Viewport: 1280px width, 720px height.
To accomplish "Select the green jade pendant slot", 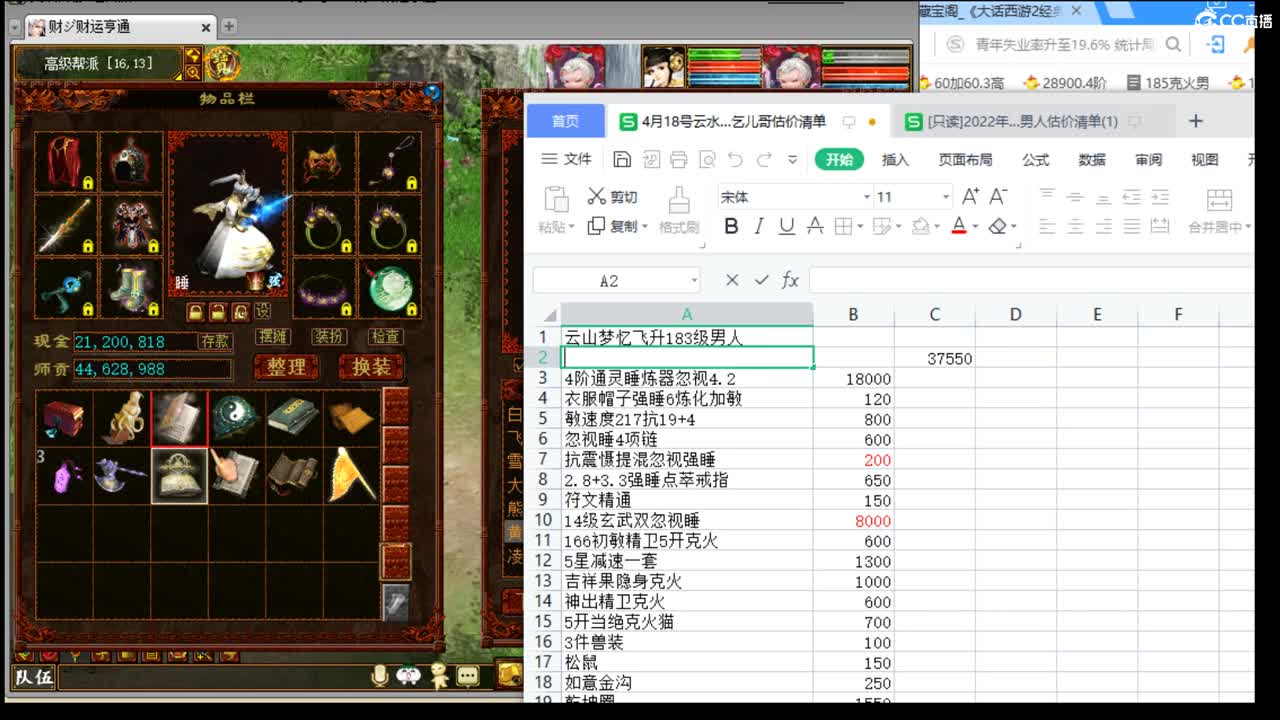I will (x=389, y=288).
